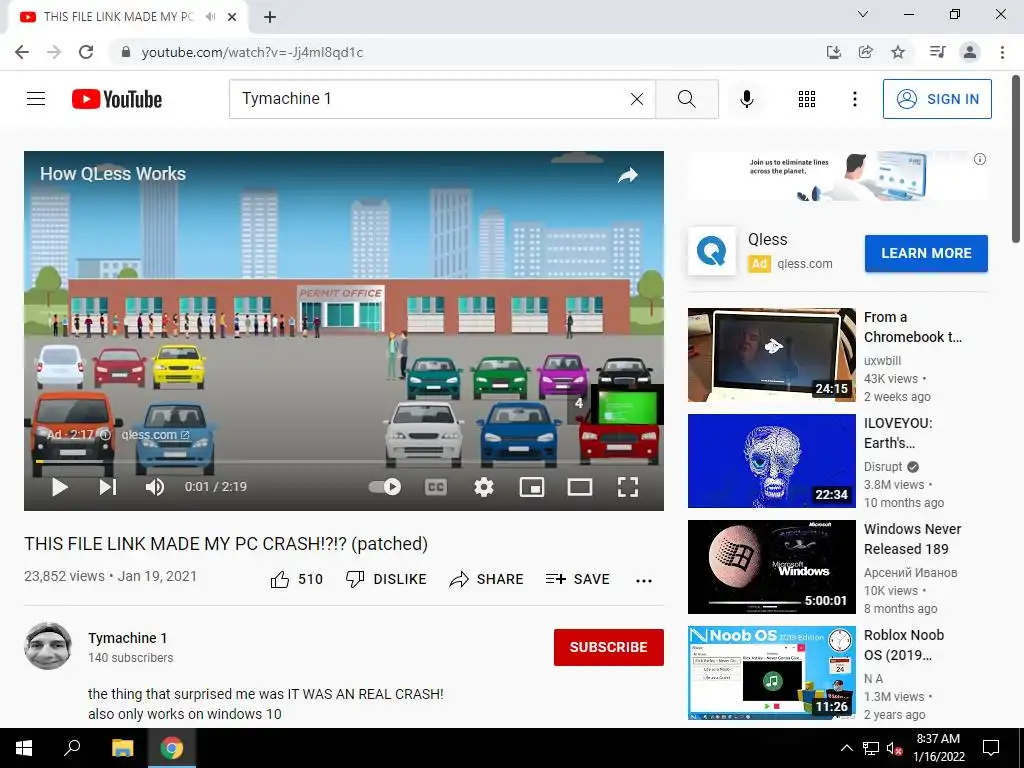Viewport: 1024px width, 768px height.
Task: Open the Qless logo in sidebar ad
Action: pos(712,251)
